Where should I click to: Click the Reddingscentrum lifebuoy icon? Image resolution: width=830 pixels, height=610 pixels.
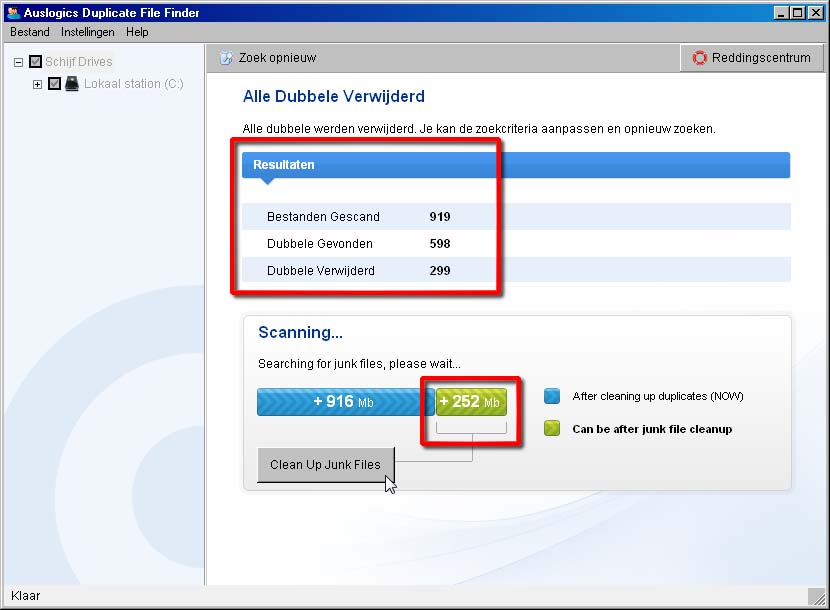699,58
